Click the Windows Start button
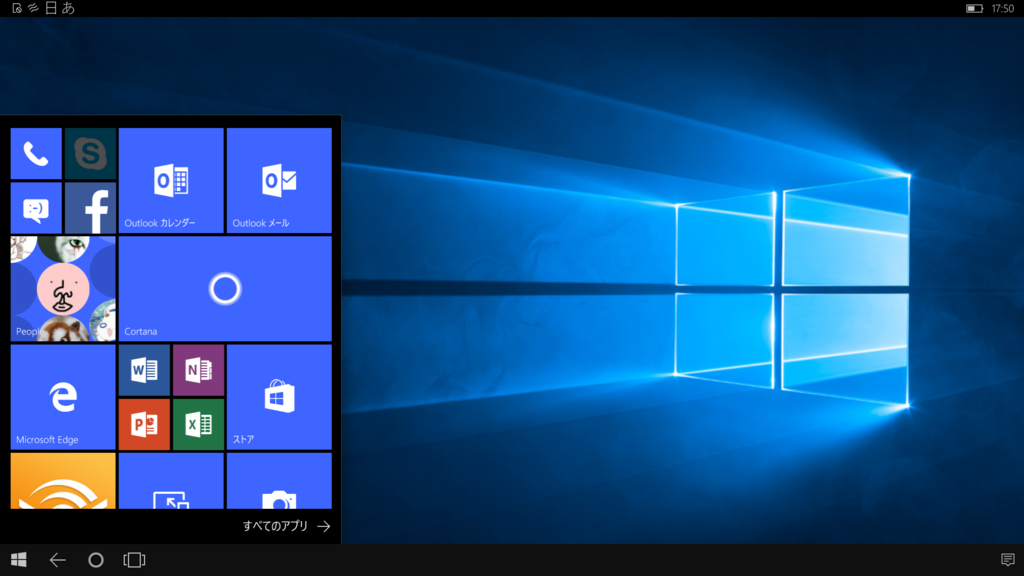The image size is (1024, 576). pyautogui.click(x=19, y=560)
